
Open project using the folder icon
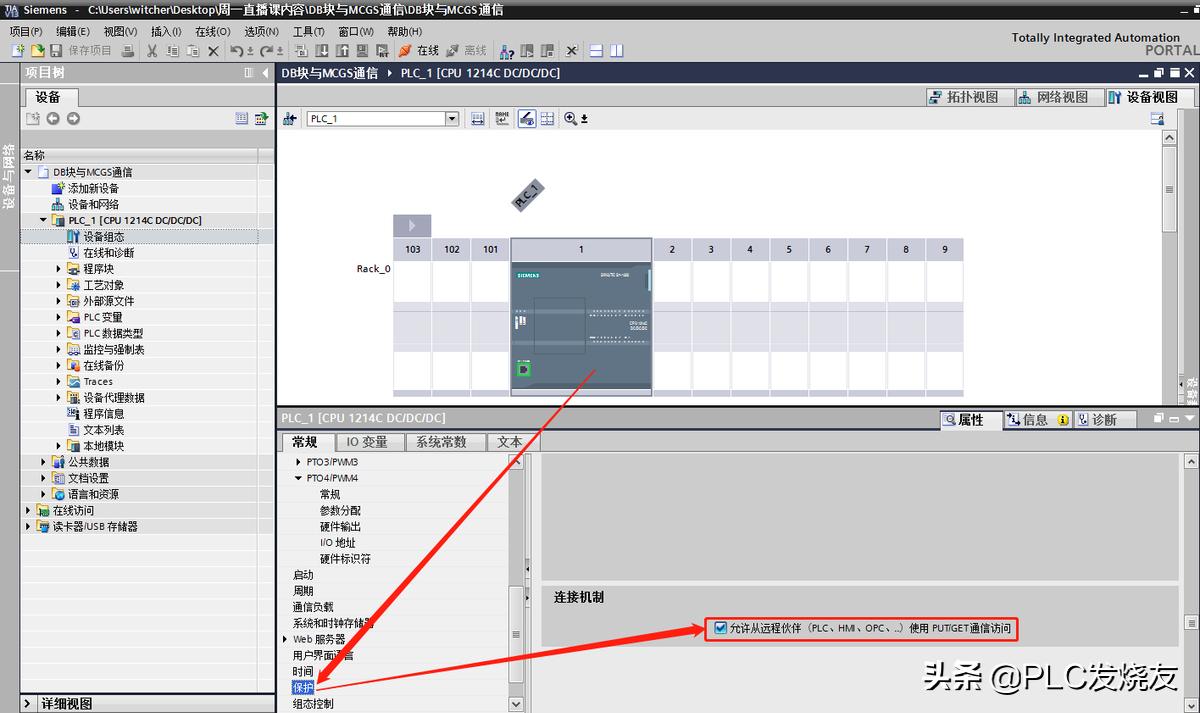[x=37, y=50]
